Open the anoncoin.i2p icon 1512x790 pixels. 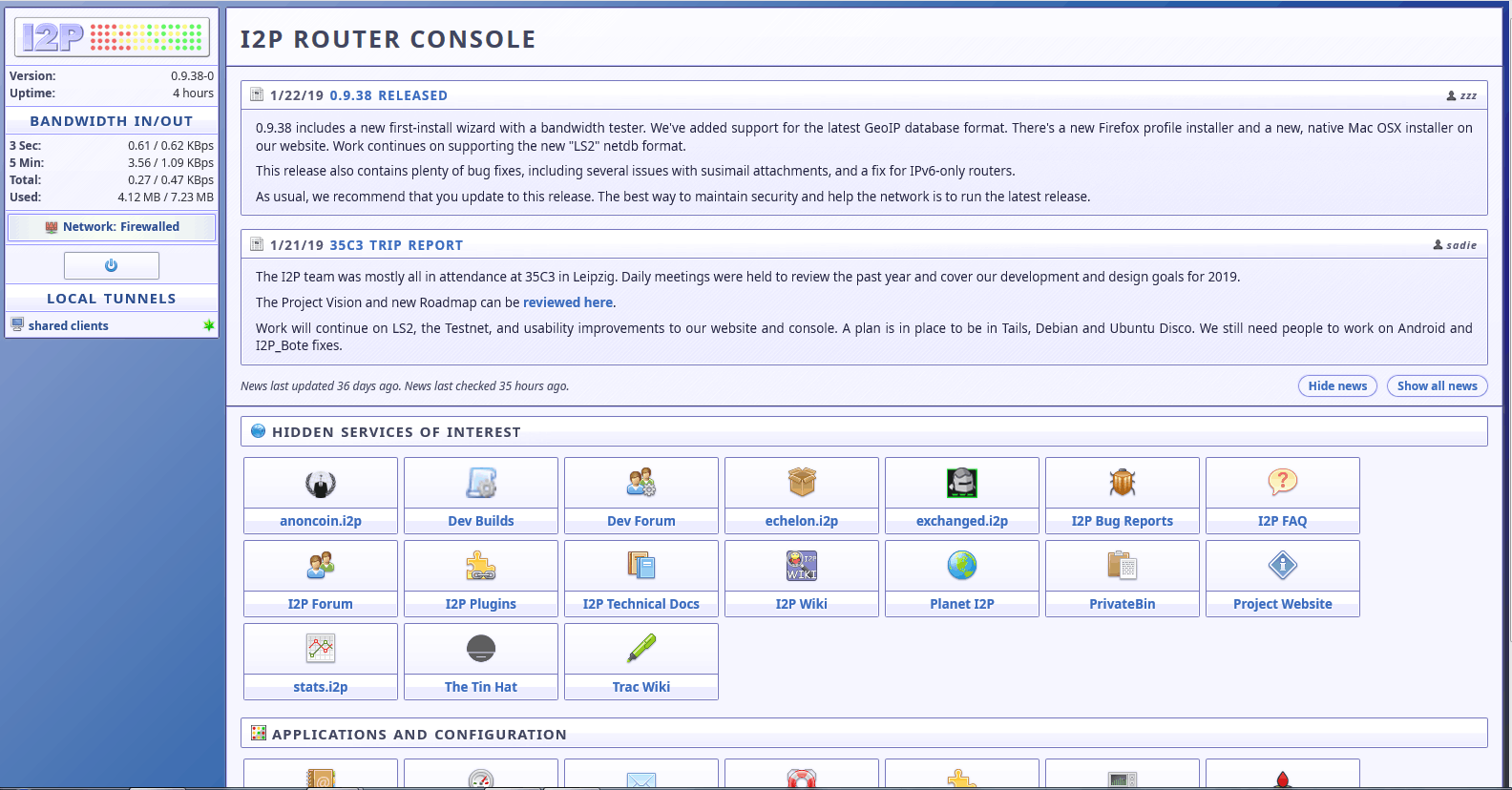pyautogui.click(x=321, y=483)
